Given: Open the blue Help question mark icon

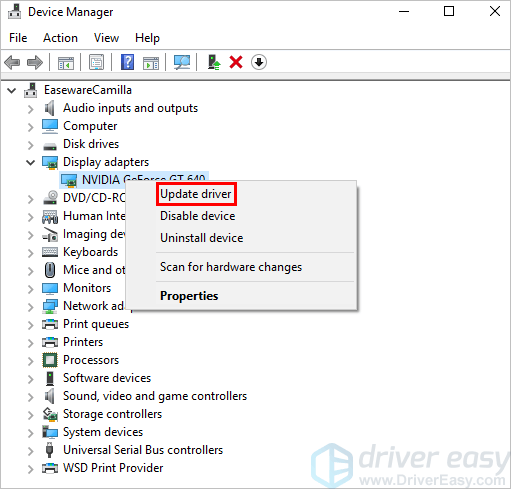Looking at the screenshot, I should [x=127, y=62].
